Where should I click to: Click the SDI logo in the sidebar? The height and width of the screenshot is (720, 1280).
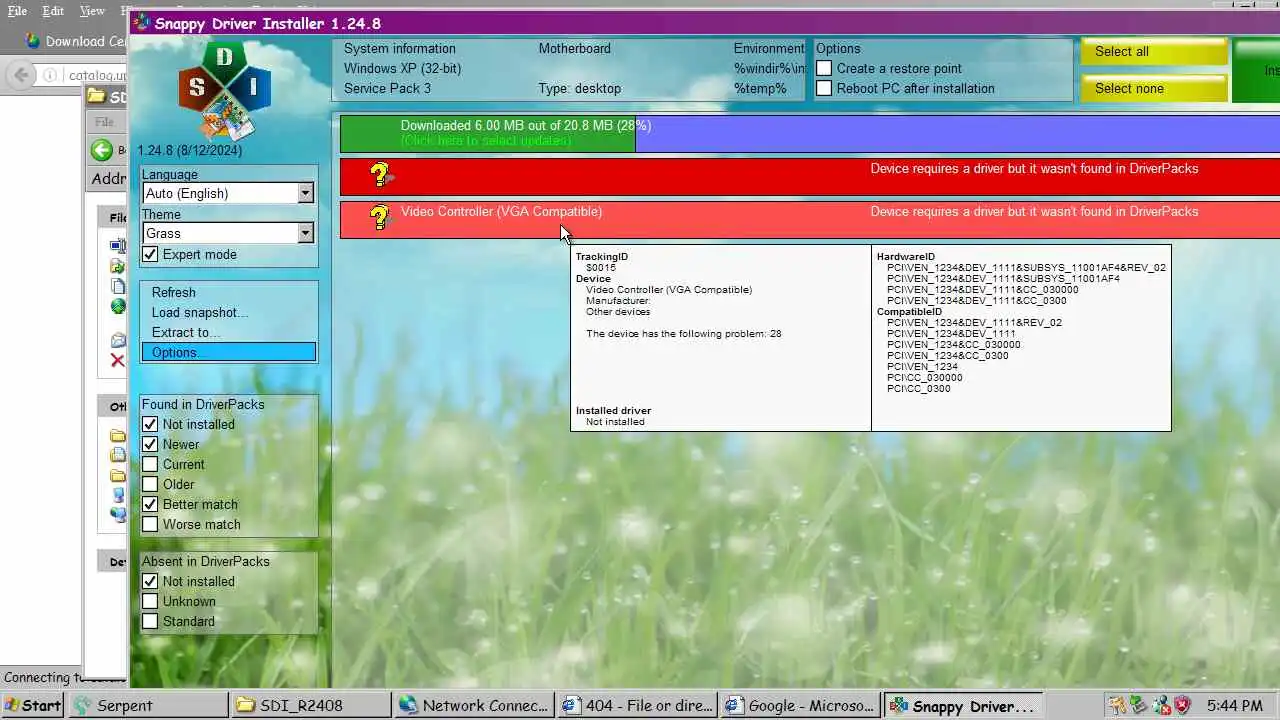[225, 91]
